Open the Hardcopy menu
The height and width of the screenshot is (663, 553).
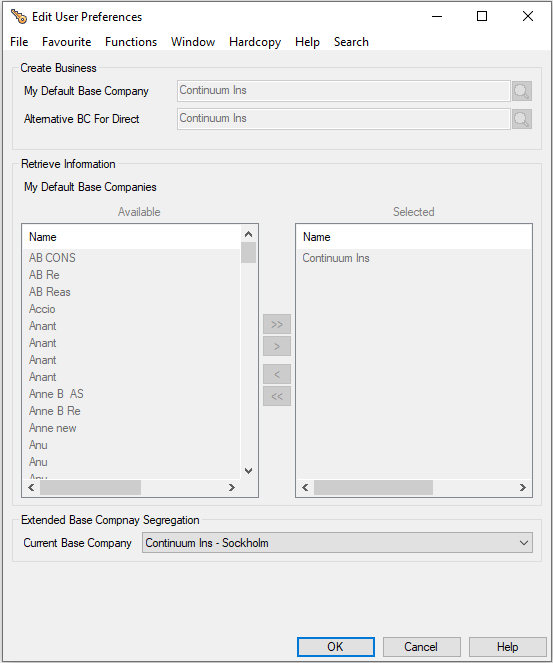[255, 42]
